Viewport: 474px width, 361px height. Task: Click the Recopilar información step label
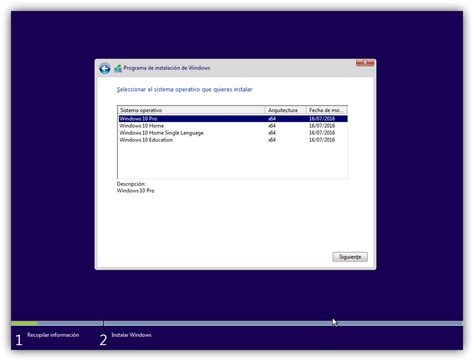click(53, 335)
